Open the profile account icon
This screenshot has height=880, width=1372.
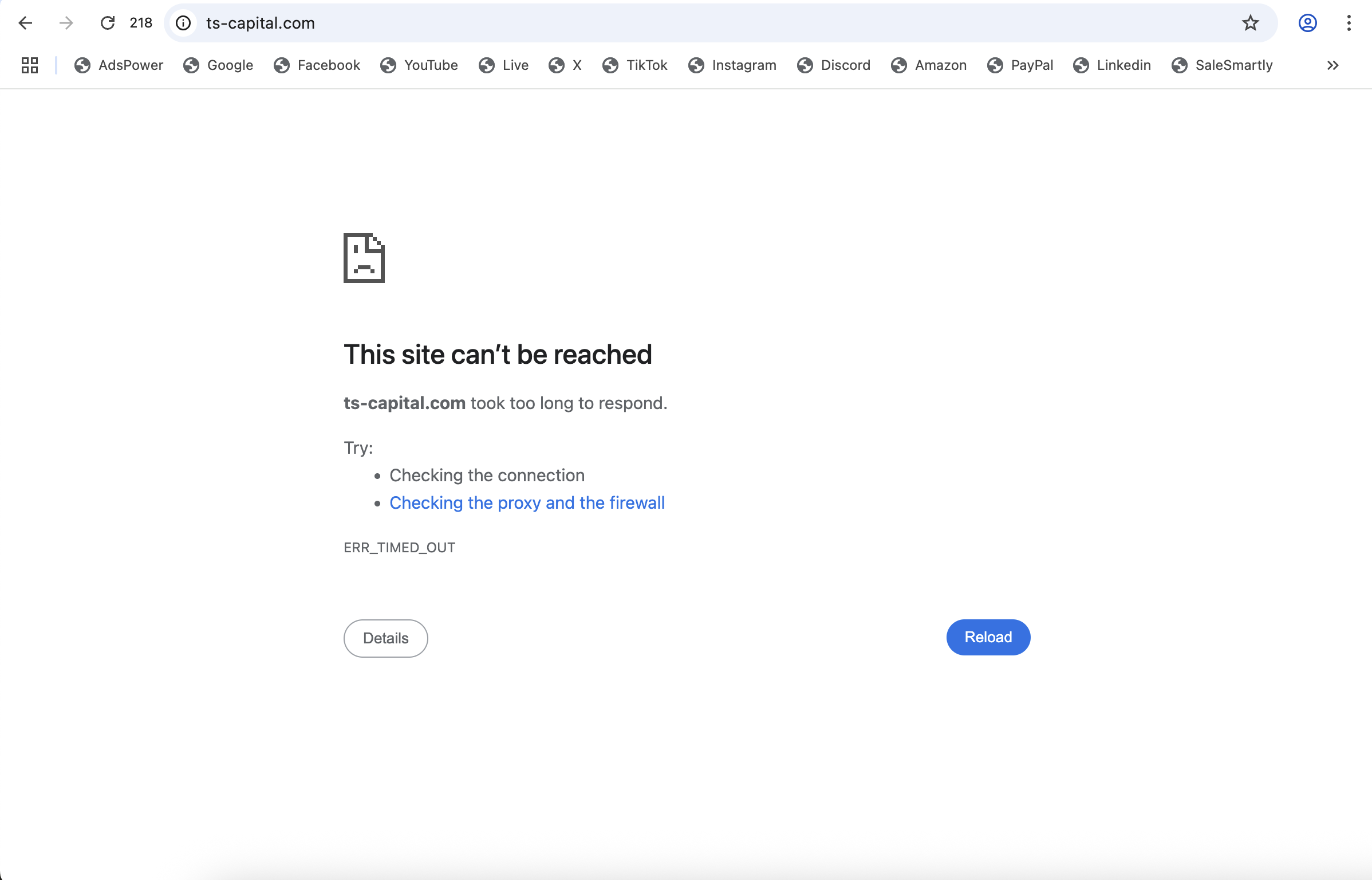point(1307,23)
